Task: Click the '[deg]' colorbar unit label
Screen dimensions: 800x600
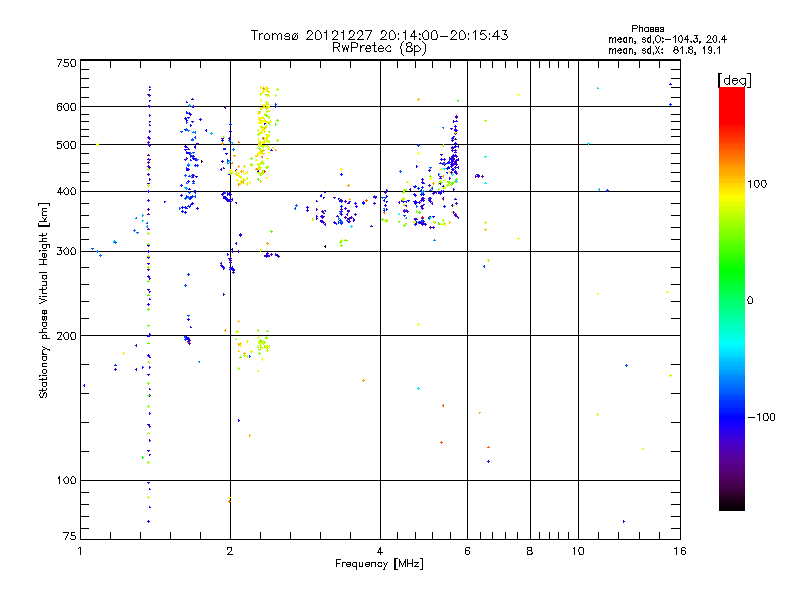Action: (734, 80)
